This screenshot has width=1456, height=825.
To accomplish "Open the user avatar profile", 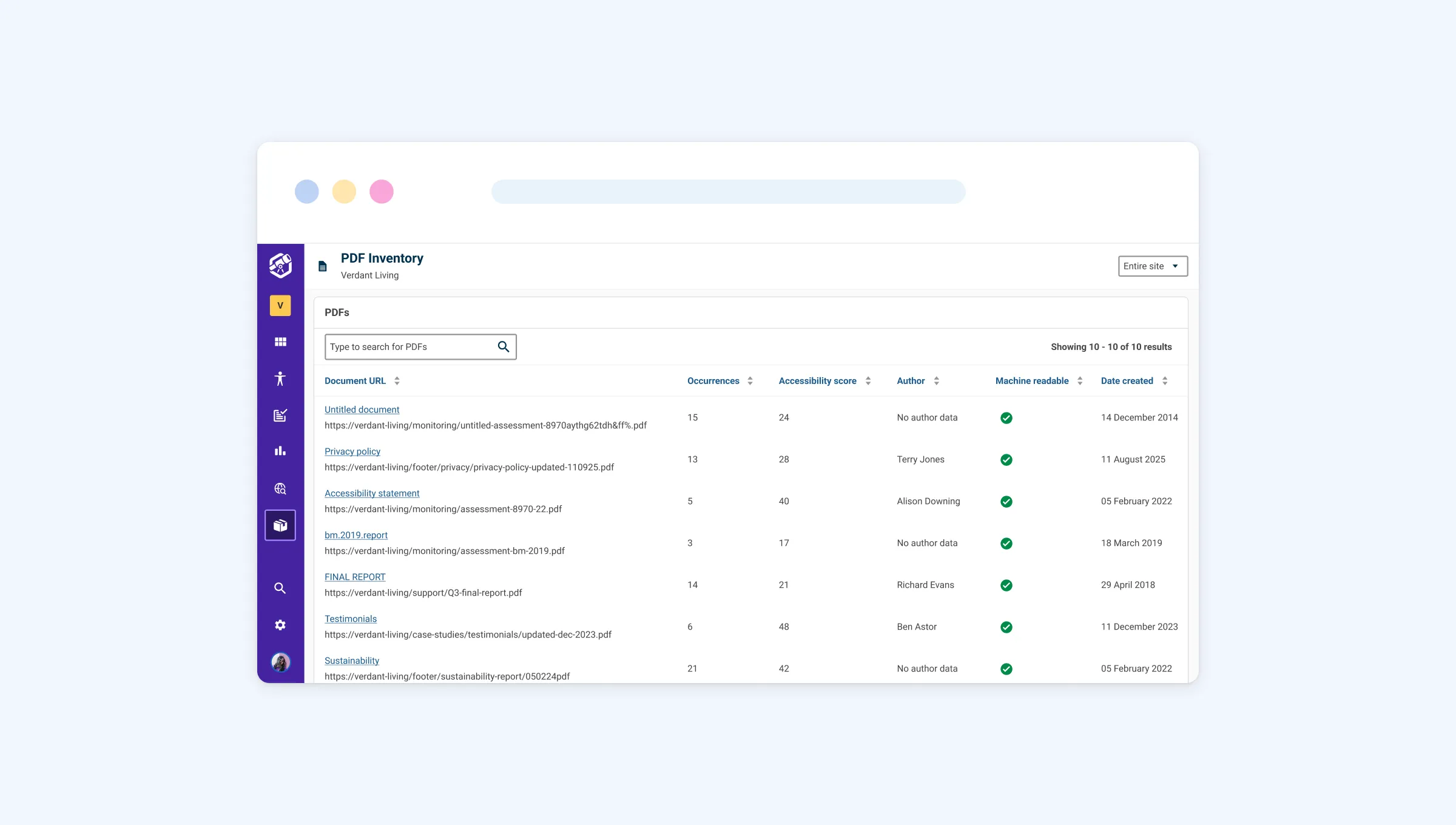I will pos(280,662).
